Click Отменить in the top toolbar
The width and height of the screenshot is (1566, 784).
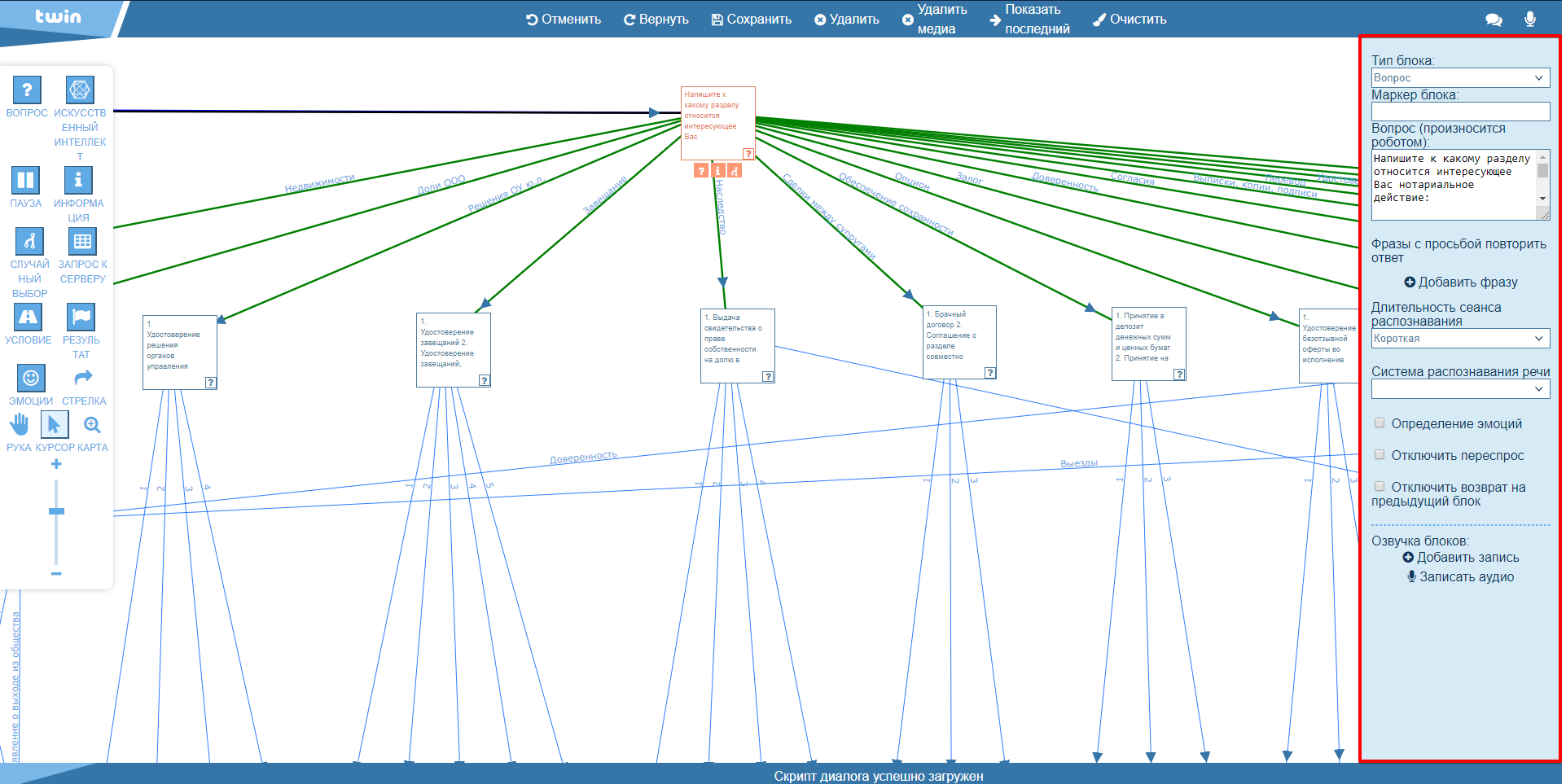564,20
